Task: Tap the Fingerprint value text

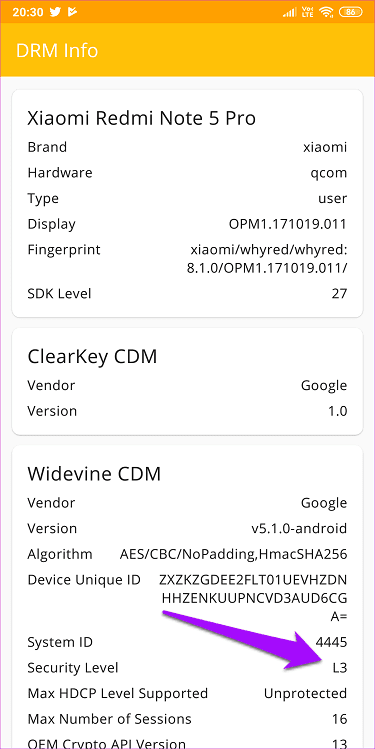Action: [268, 259]
